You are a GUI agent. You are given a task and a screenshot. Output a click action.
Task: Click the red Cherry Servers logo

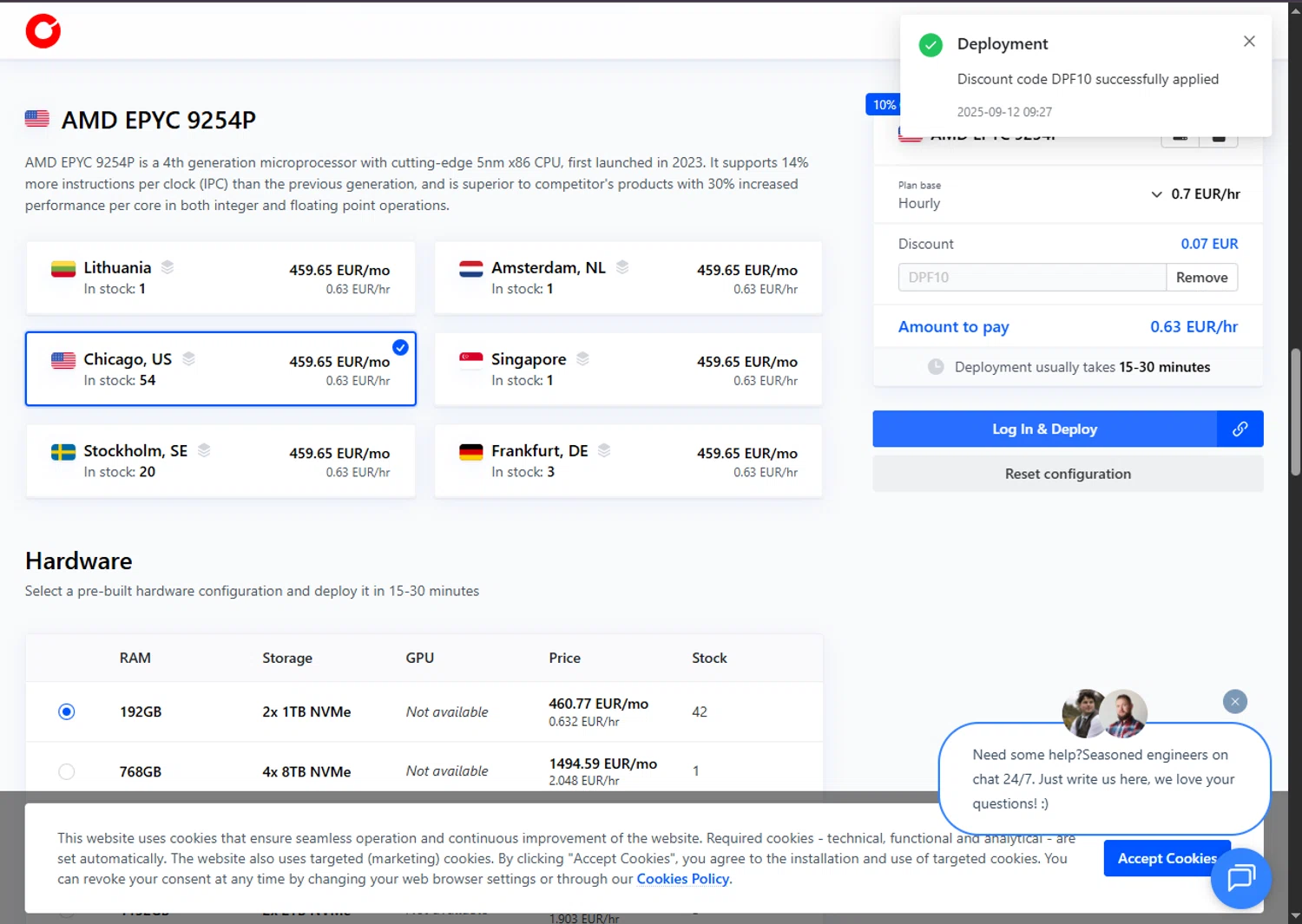click(43, 31)
